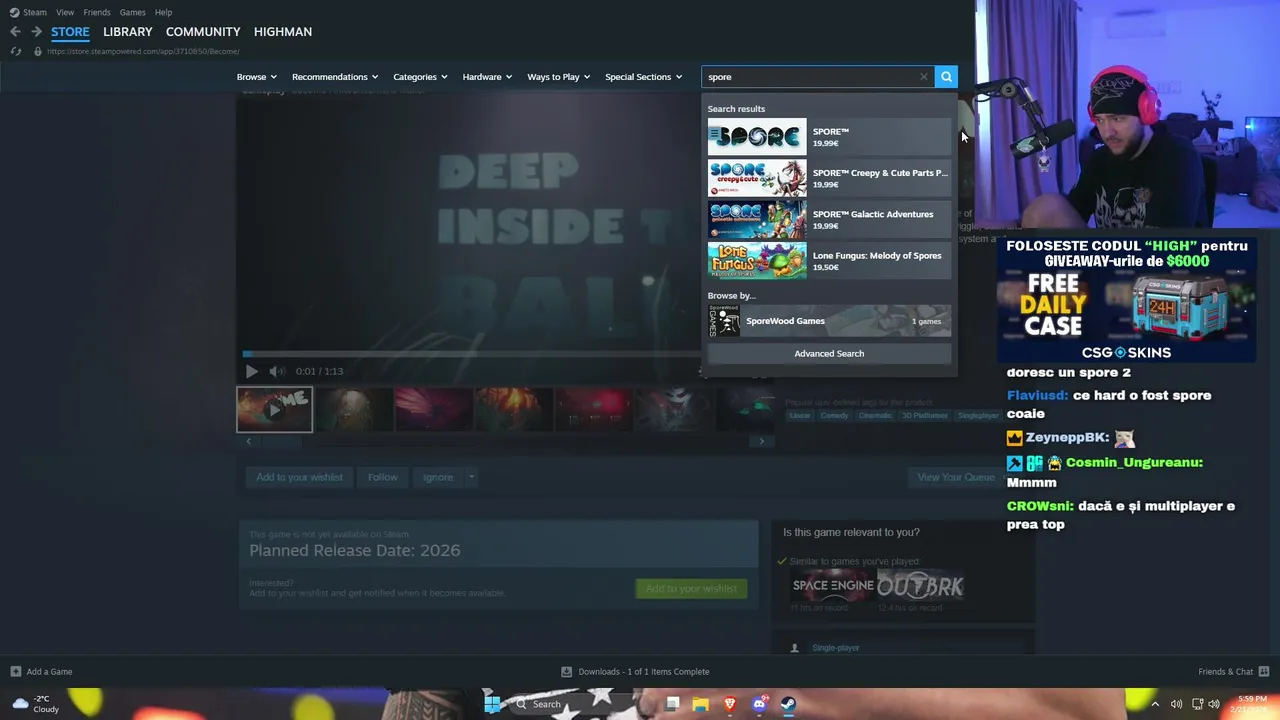
Task: Click Add to your wishlist button
Action: pyautogui.click(x=299, y=477)
